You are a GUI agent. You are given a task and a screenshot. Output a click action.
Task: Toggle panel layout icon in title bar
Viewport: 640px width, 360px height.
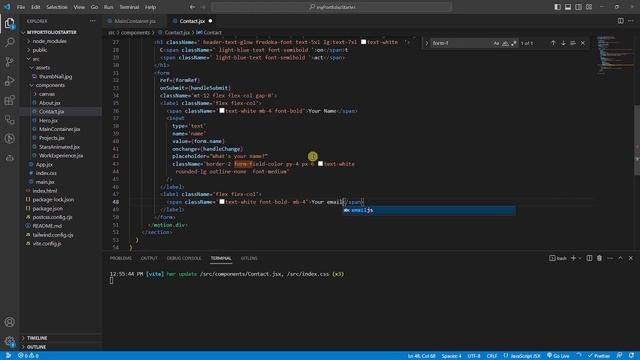pos(568,7)
